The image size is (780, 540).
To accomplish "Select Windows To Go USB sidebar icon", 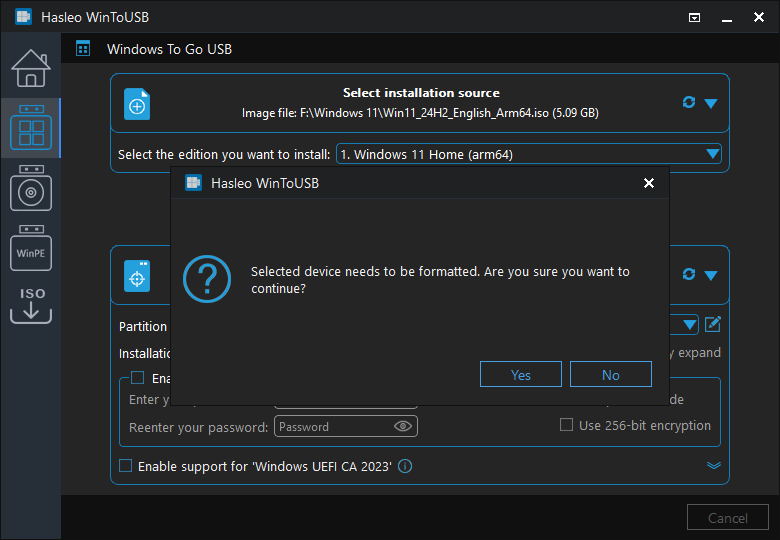I will click(30, 128).
